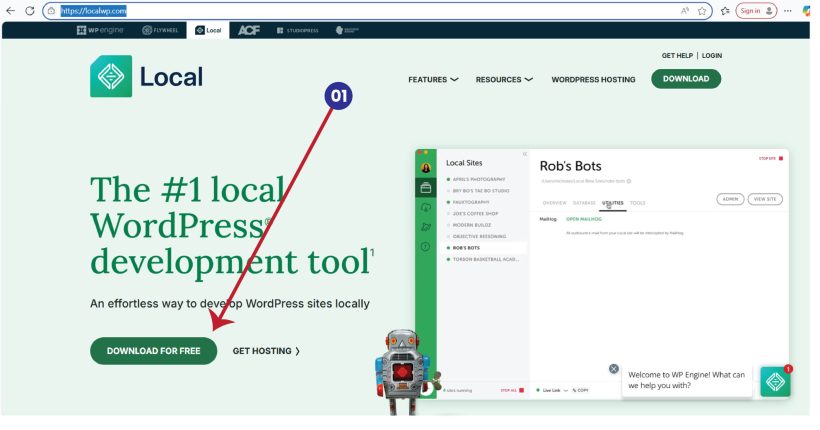Open Read aloud icon in address bar
Viewport: 820px width, 430px height.
(685, 10)
